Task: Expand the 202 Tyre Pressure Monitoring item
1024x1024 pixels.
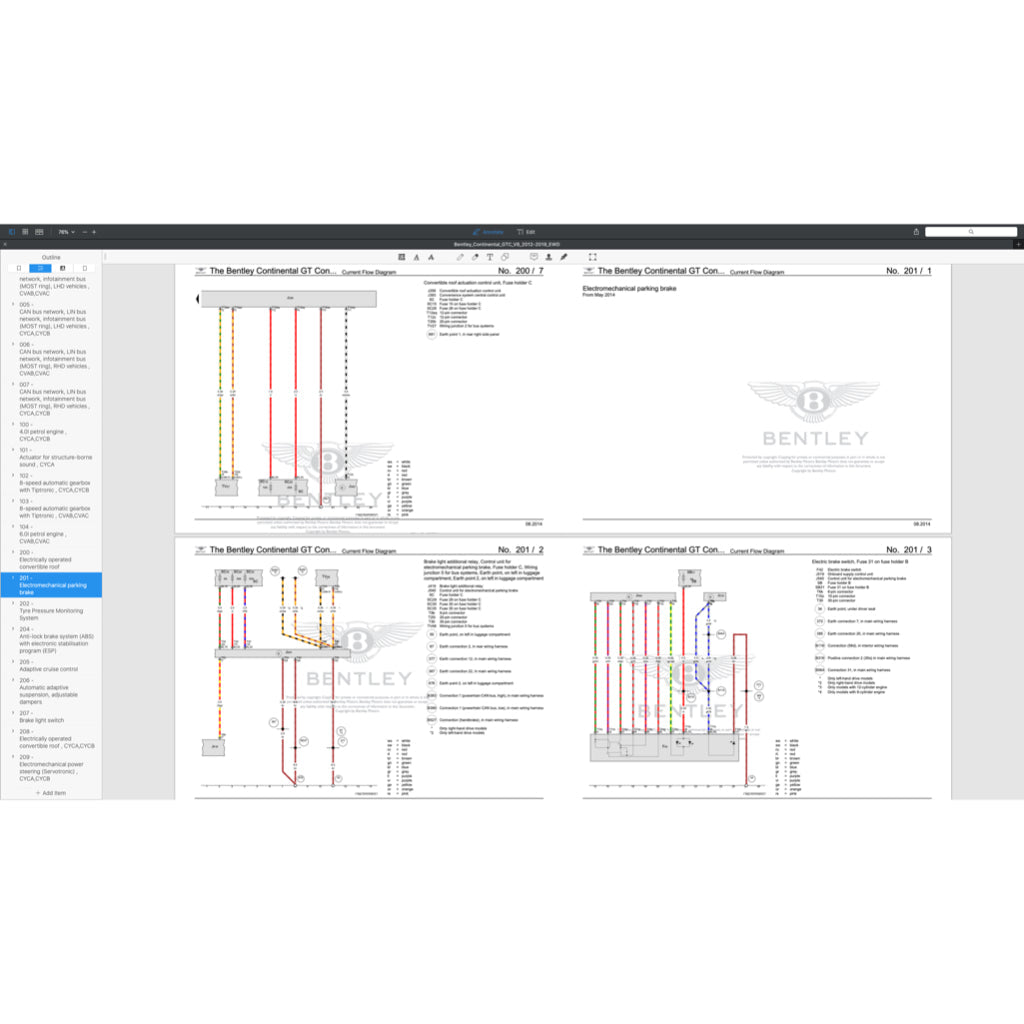Action: pos(13,604)
